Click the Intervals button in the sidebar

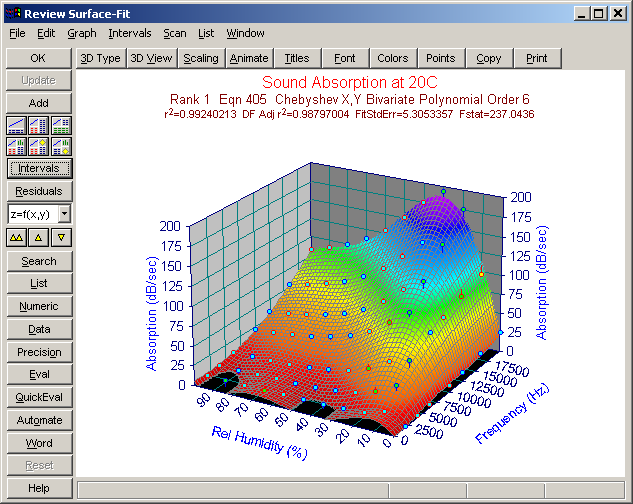[x=39, y=168]
